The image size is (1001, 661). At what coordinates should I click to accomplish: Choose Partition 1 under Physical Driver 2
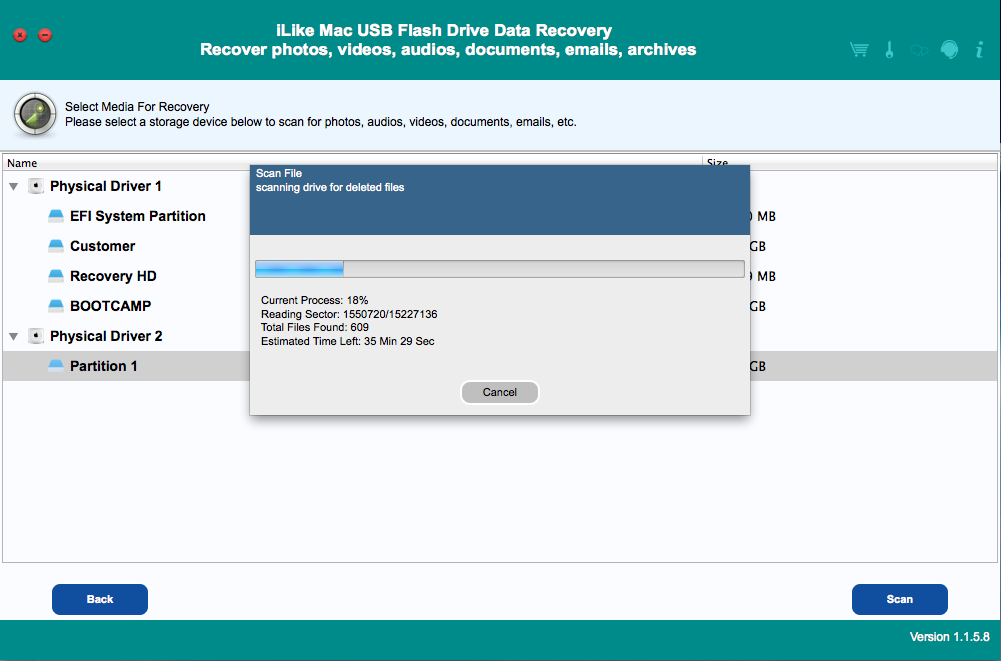(104, 366)
